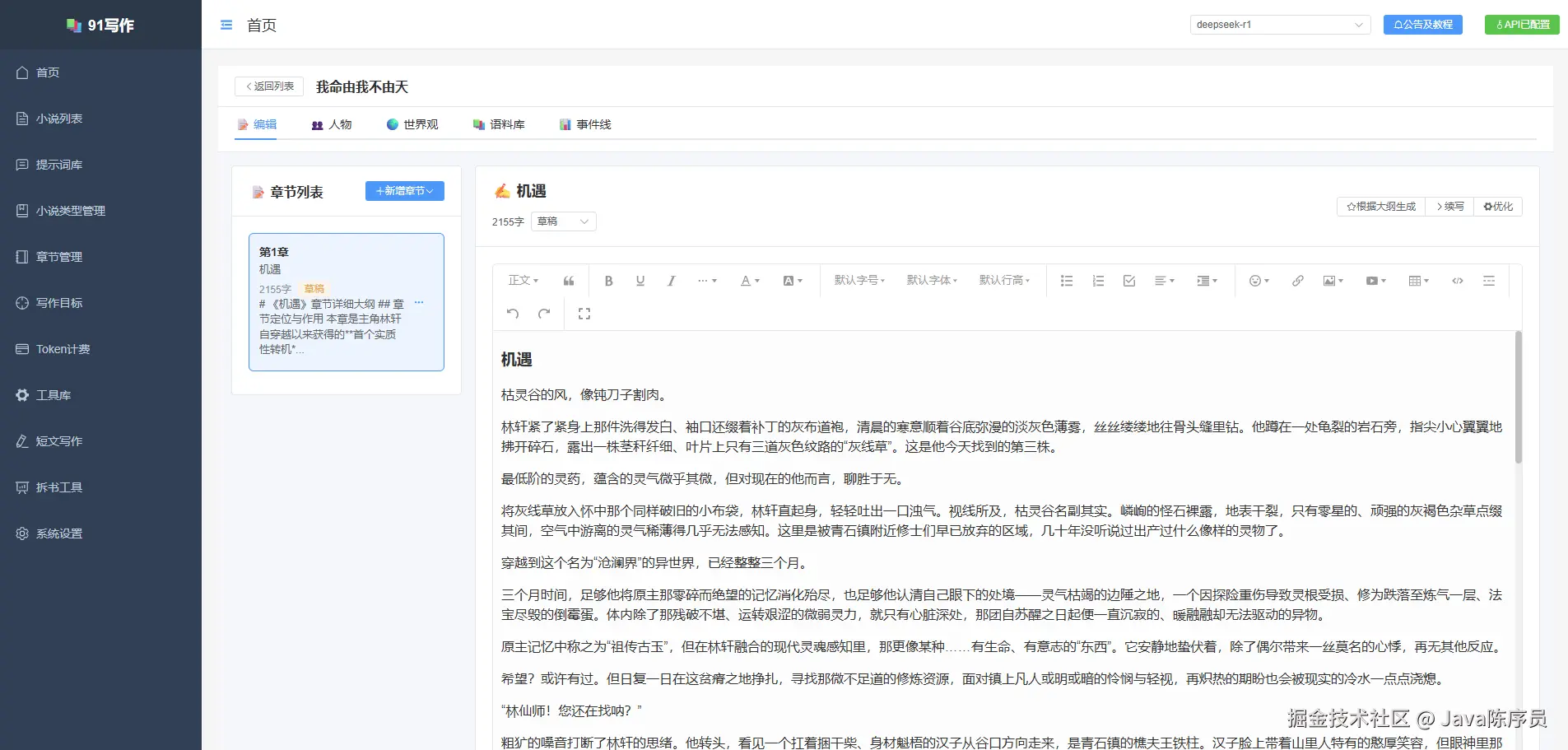Open the emoji picker dropdown
Screen dimensions: 1568x750
[x=1259, y=281]
